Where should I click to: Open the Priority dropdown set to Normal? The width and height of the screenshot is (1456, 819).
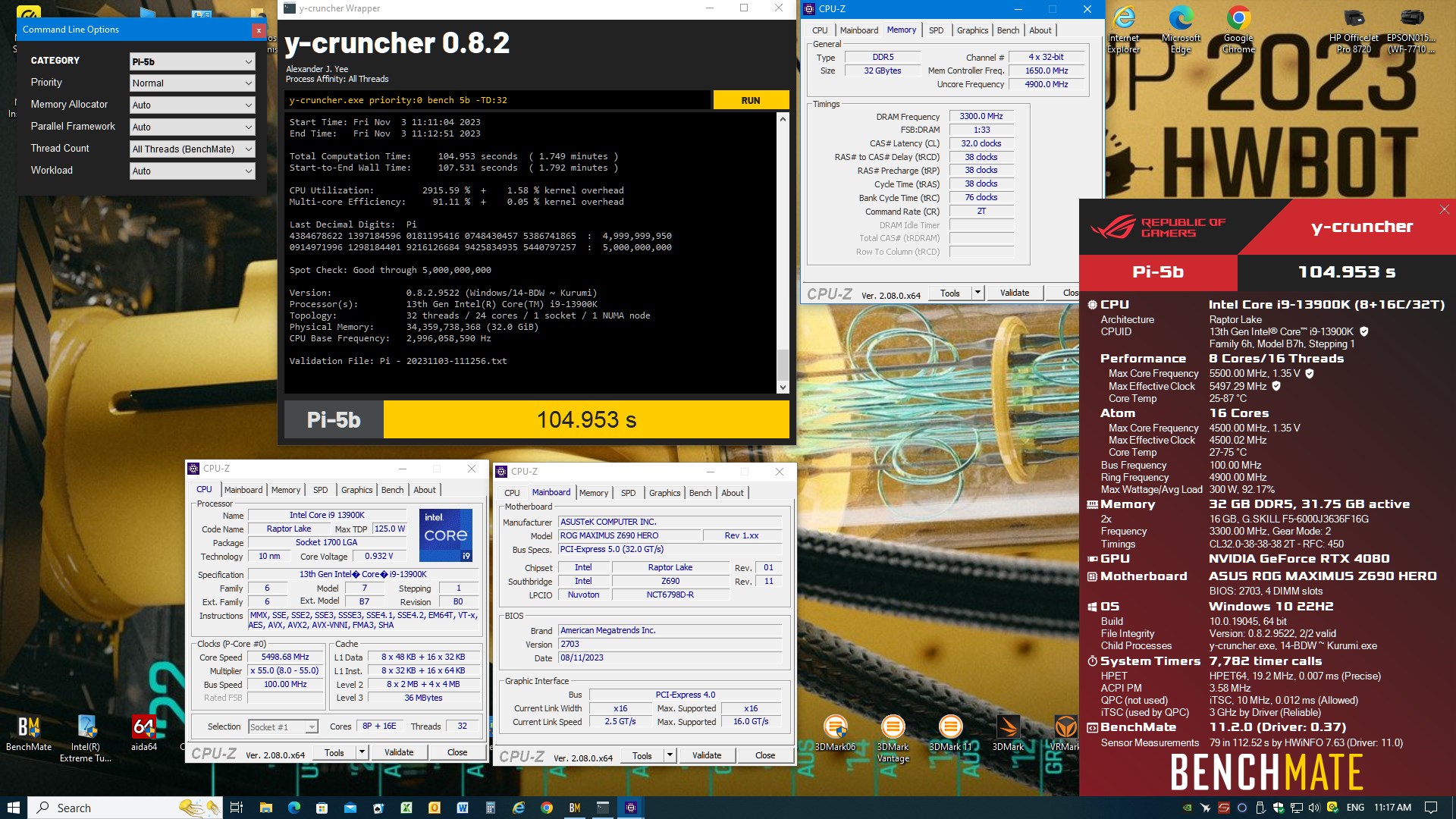point(192,83)
